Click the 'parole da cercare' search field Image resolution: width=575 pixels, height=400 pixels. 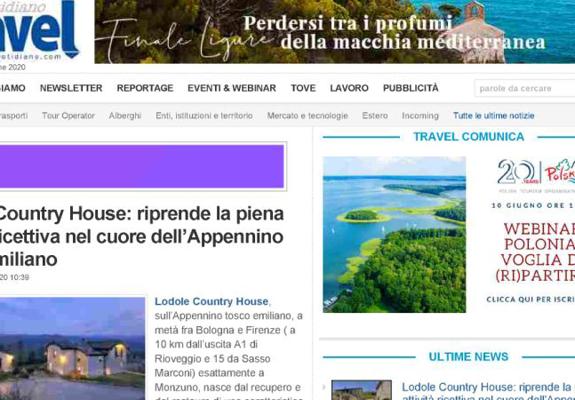pyautogui.click(x=525, y=88)
